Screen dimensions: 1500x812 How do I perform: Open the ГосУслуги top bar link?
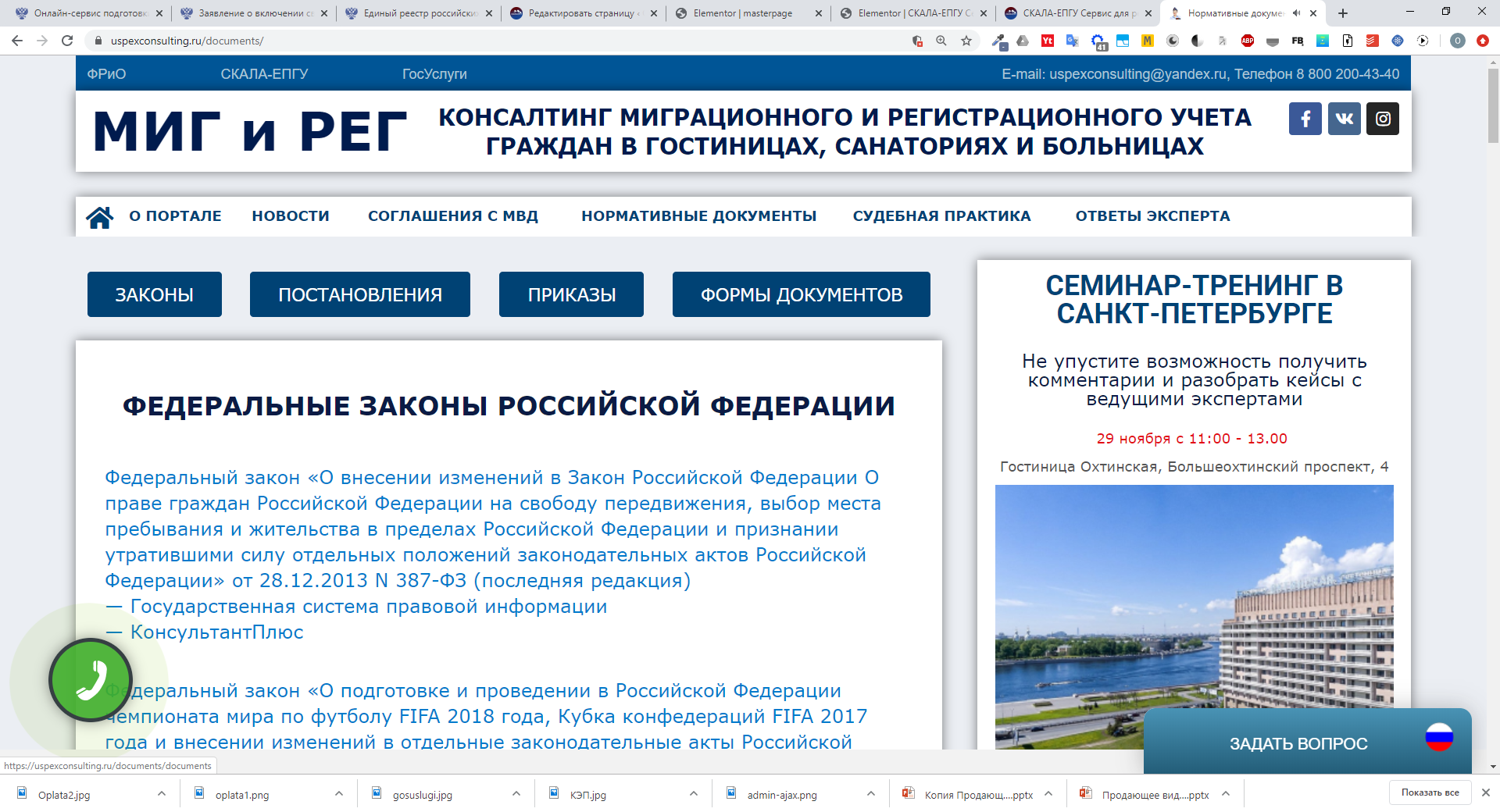pyautogui.click(x=434, y=74)
